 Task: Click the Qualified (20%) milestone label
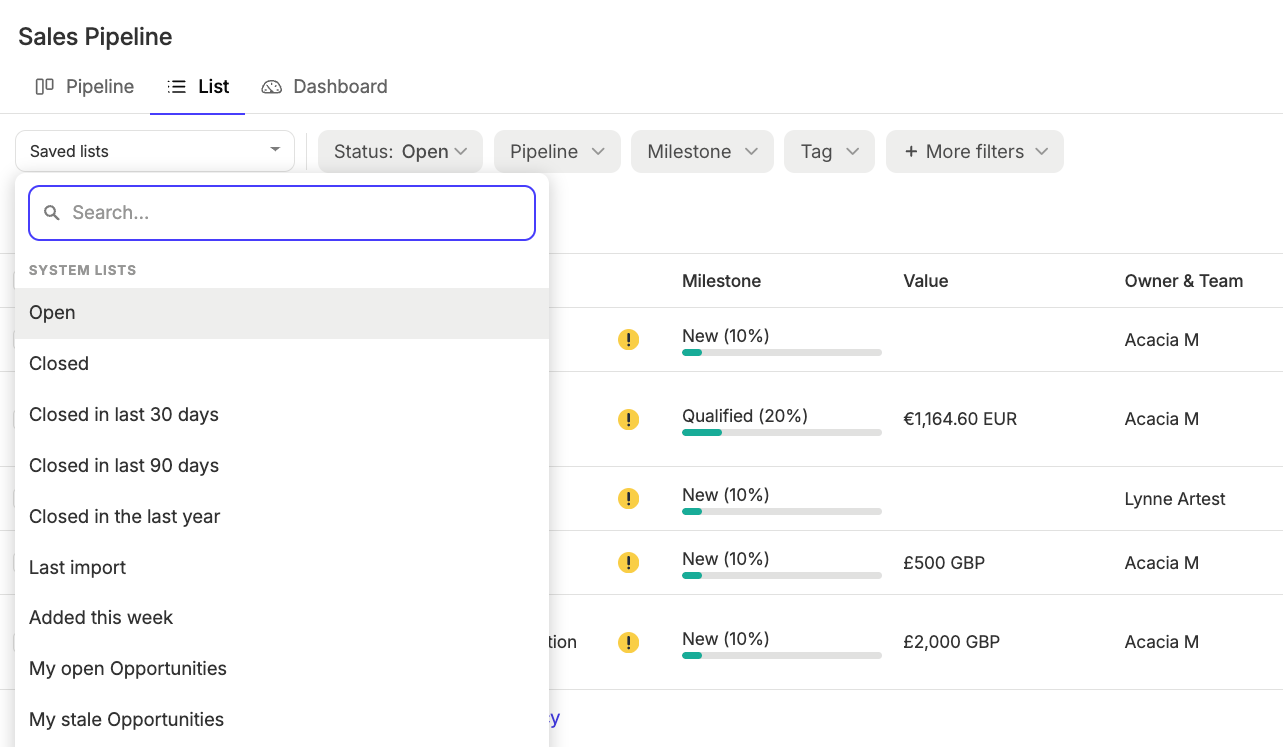click(745, 416)
